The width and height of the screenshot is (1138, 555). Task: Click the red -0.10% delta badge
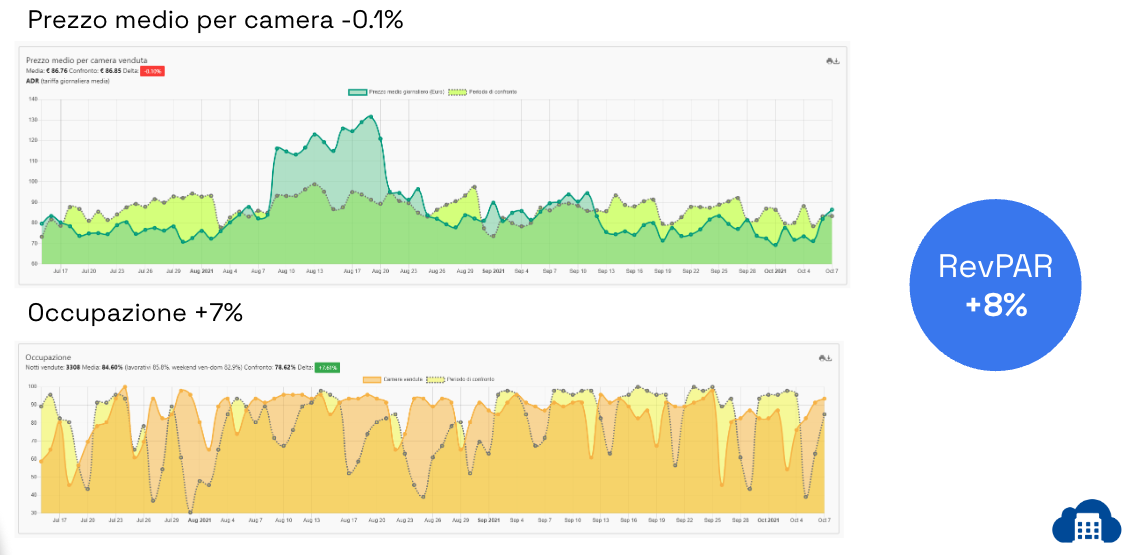click(x=152, y=71)
